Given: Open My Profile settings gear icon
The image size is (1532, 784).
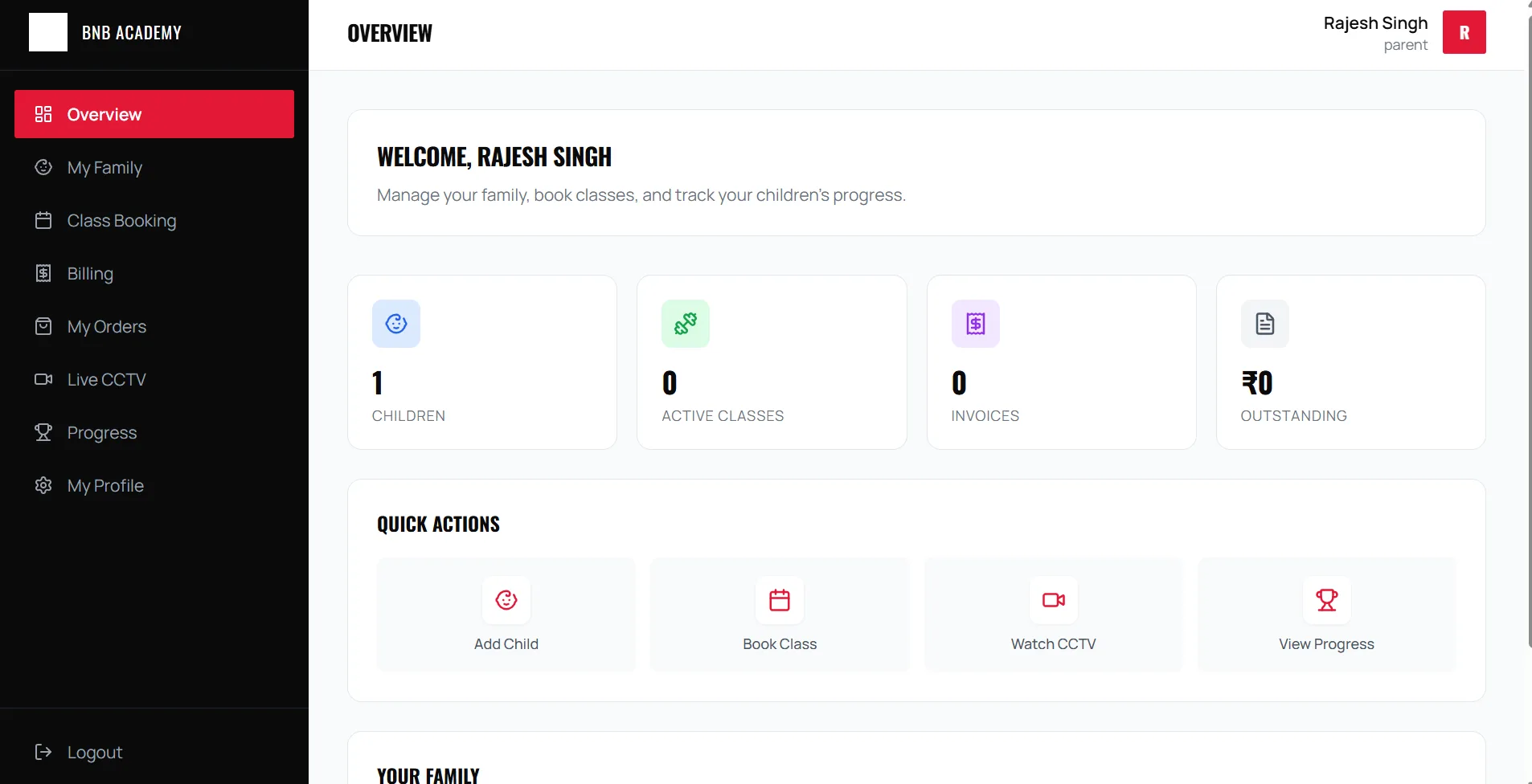Looking at the screenshot, I should tap(43, 485).
